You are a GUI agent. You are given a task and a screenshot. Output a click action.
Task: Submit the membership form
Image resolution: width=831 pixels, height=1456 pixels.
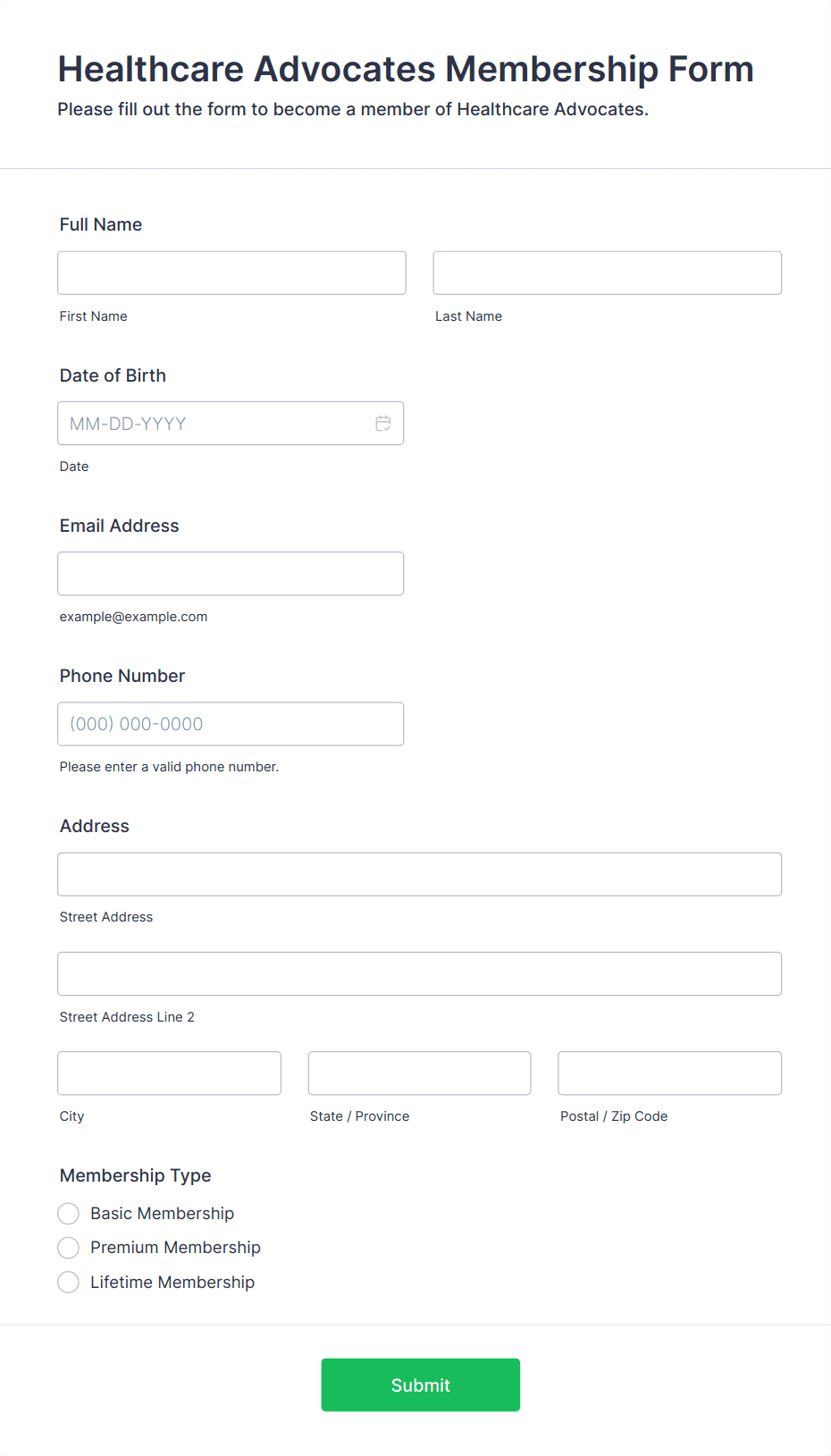pyautogui.click(x=421, y=1384)
